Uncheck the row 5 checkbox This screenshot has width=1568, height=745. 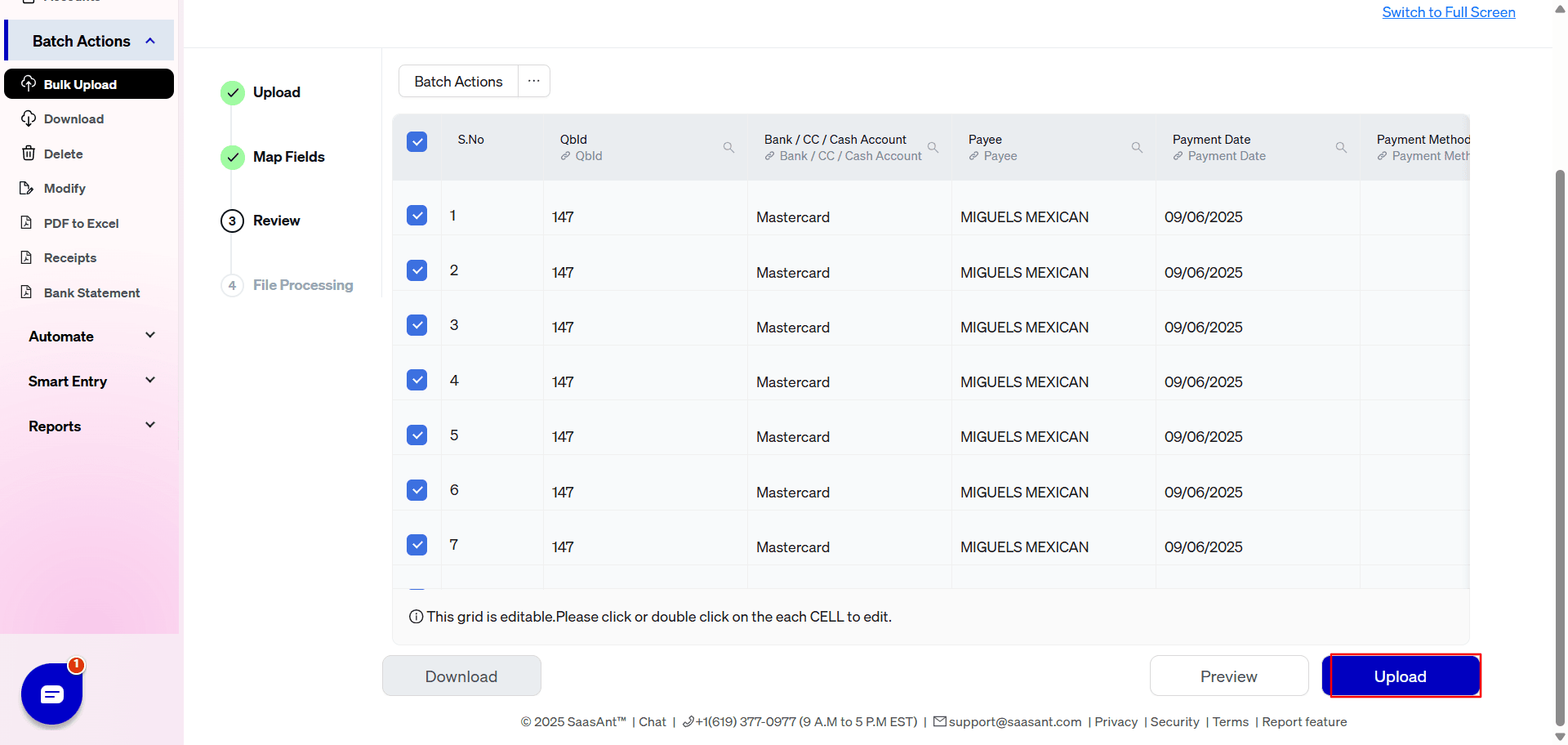417,435
